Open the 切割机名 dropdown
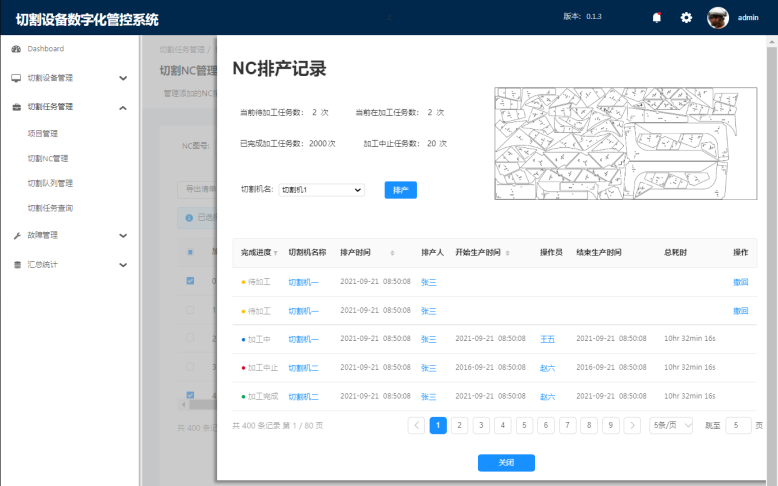Image resolution: width=778 pixels, height=486 pixels. [322, 190]
